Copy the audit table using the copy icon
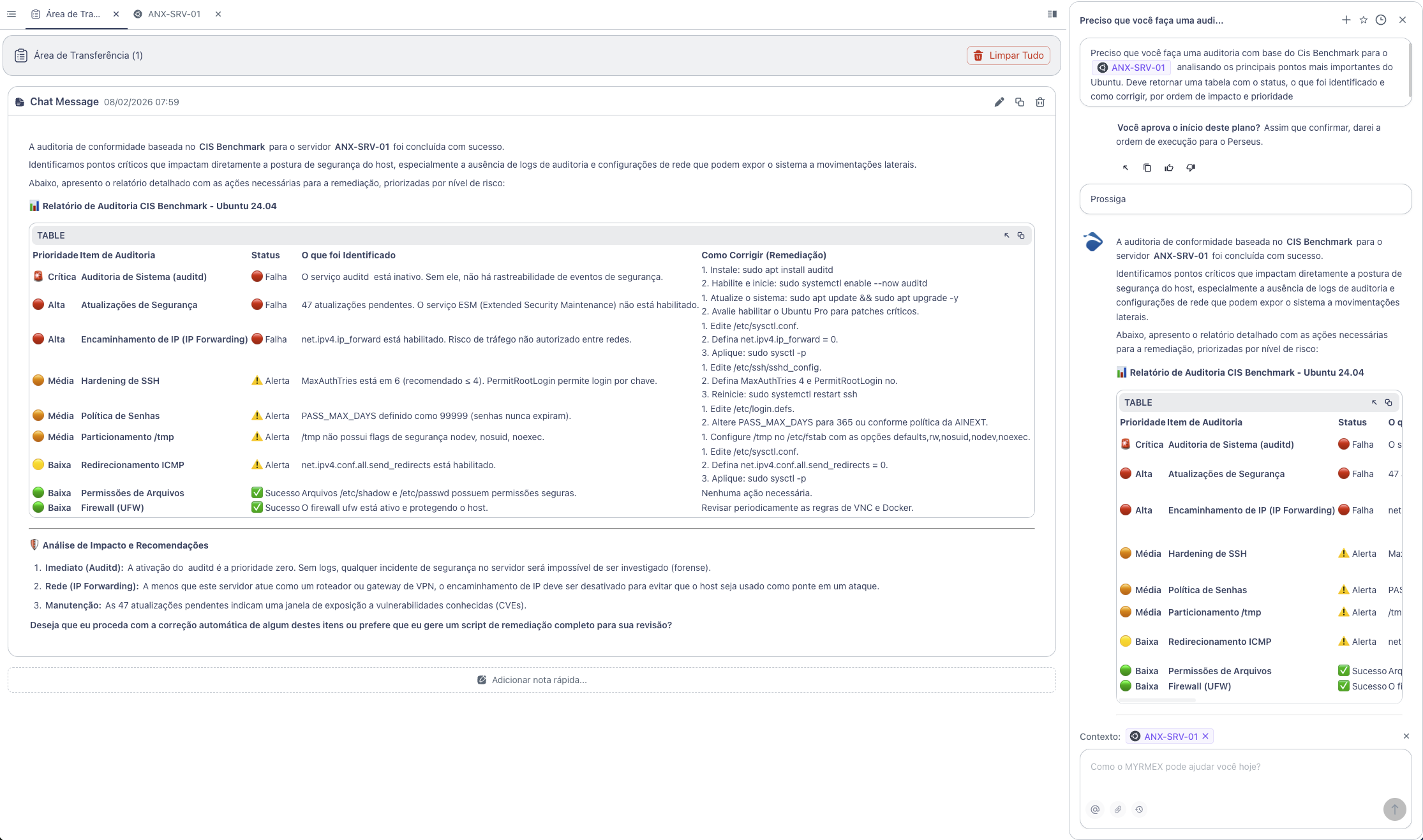 pos(1020,235)
